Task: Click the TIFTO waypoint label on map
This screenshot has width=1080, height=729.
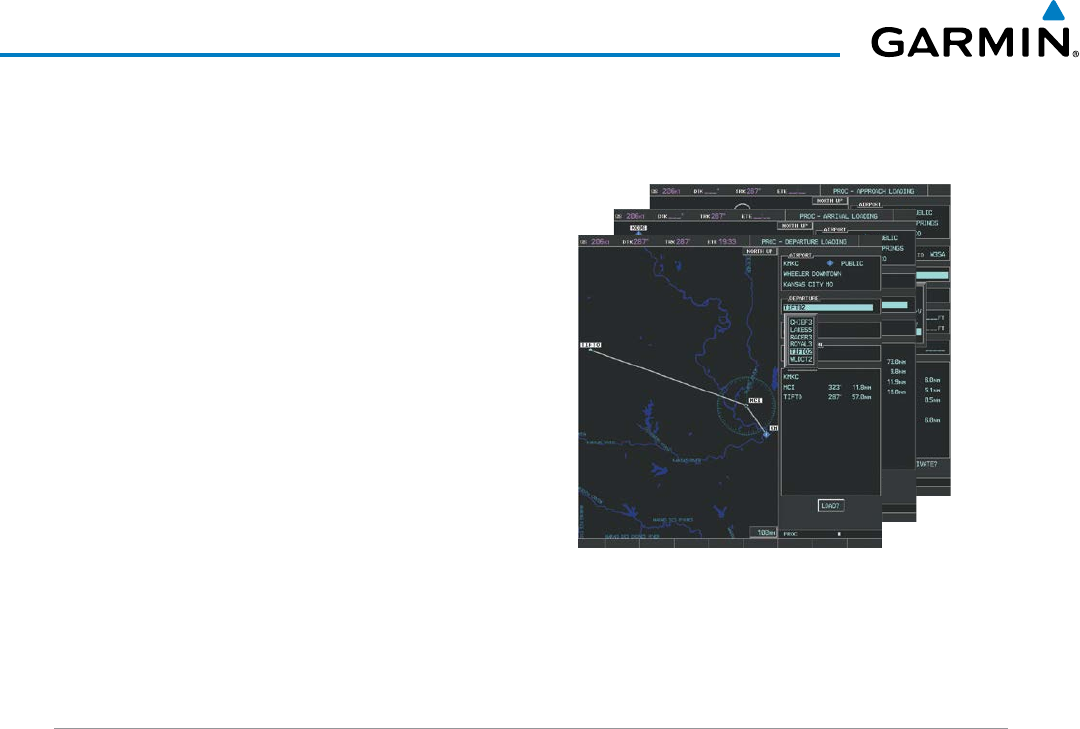Action: coord(590,345)
